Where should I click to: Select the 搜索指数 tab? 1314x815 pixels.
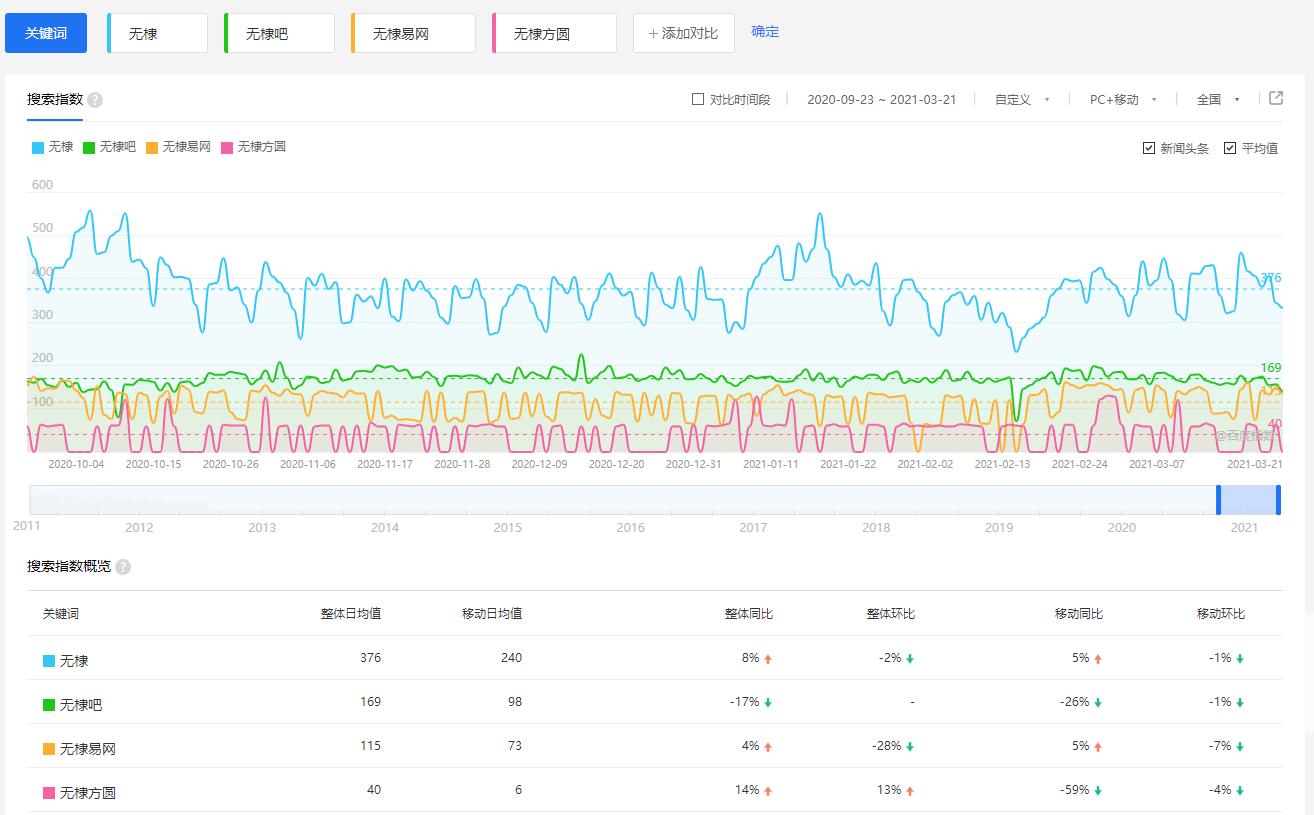click(55, 99)
